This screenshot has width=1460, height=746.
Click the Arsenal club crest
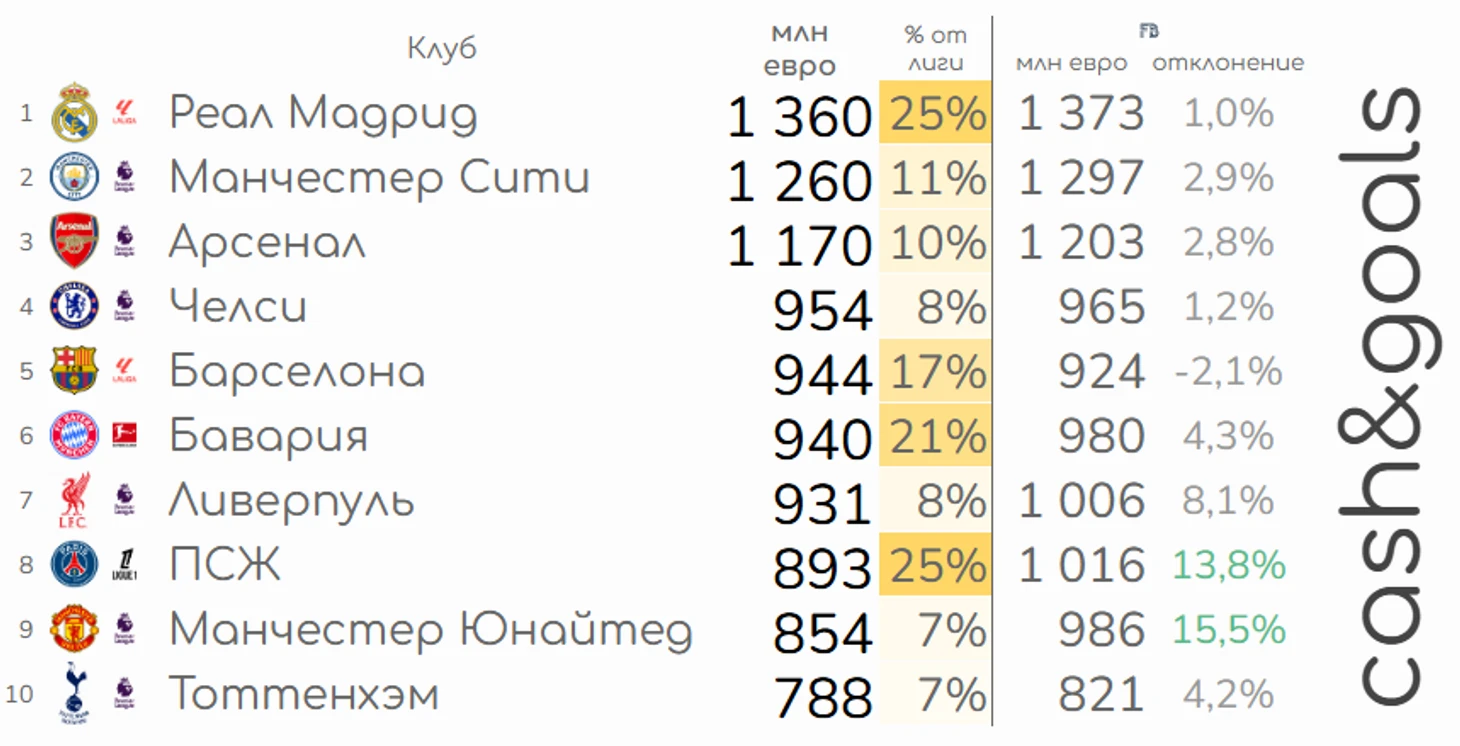[x=74, y=242]
